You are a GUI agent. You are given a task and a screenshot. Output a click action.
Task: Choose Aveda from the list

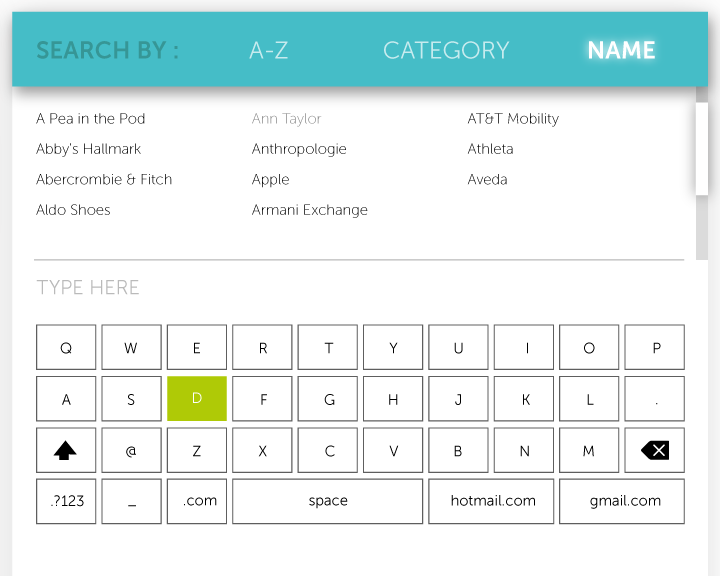click(x=487, y=179)
